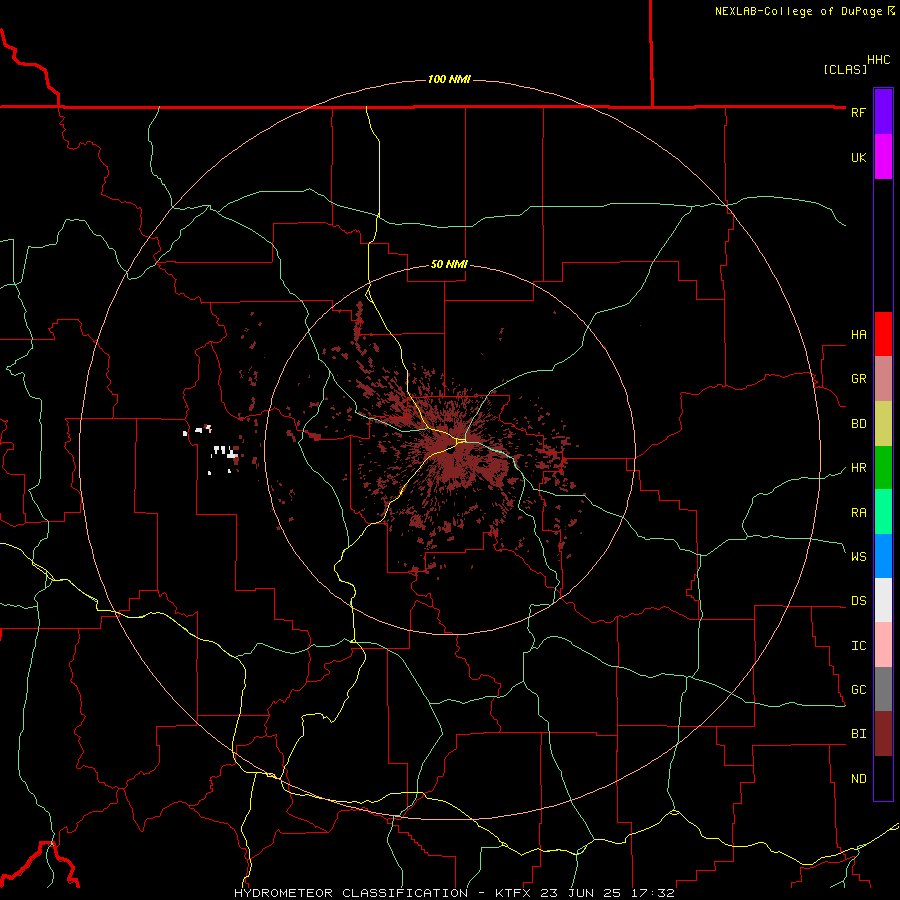The image size is (900, 900).
Task: Click the 100 NMI range ring label
Action: 449,79
